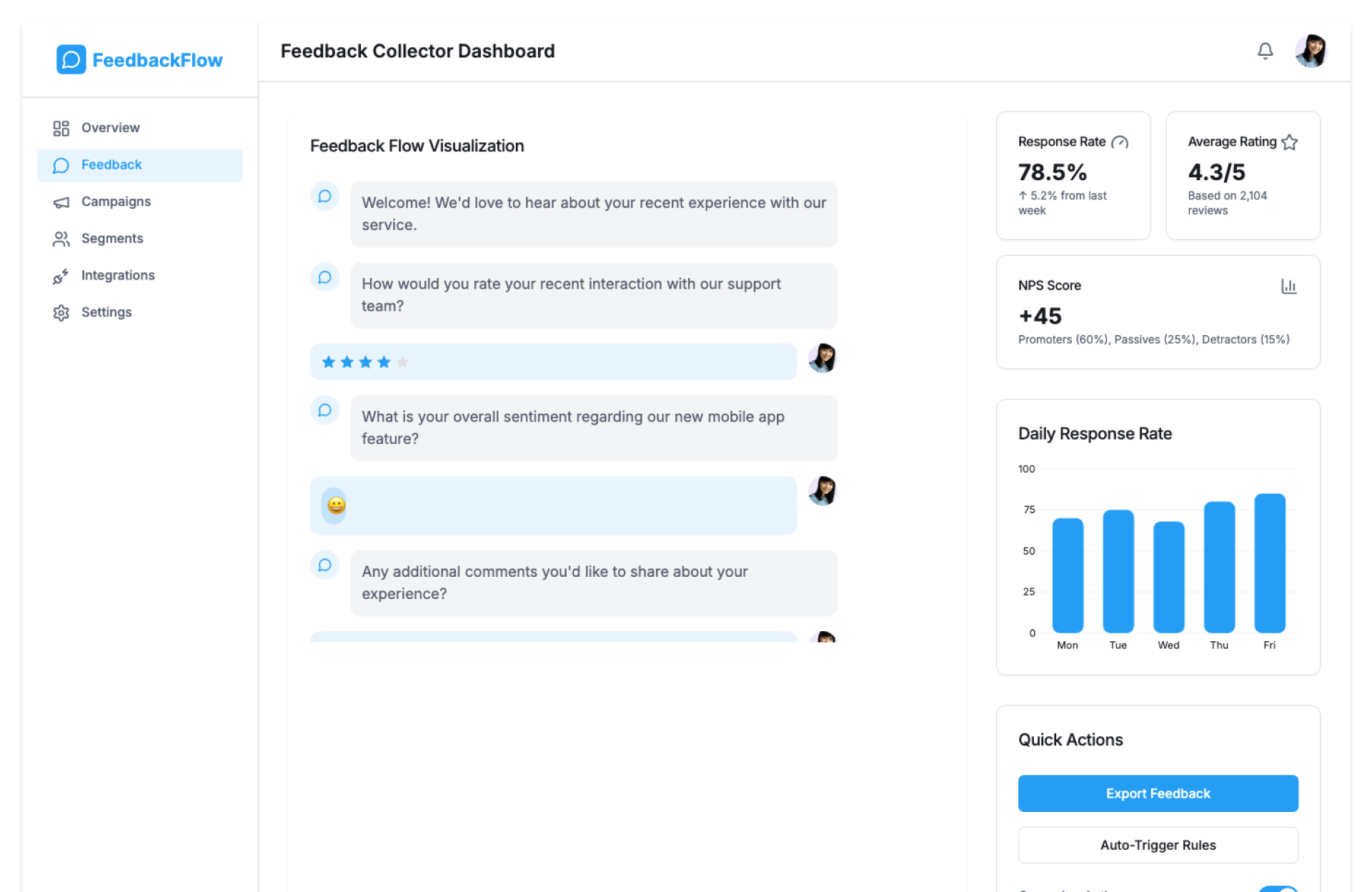The height and width of the screenshot is (892, 1372).
Task: Click the Export Feedback button
Action: (x=1158, y=793)
